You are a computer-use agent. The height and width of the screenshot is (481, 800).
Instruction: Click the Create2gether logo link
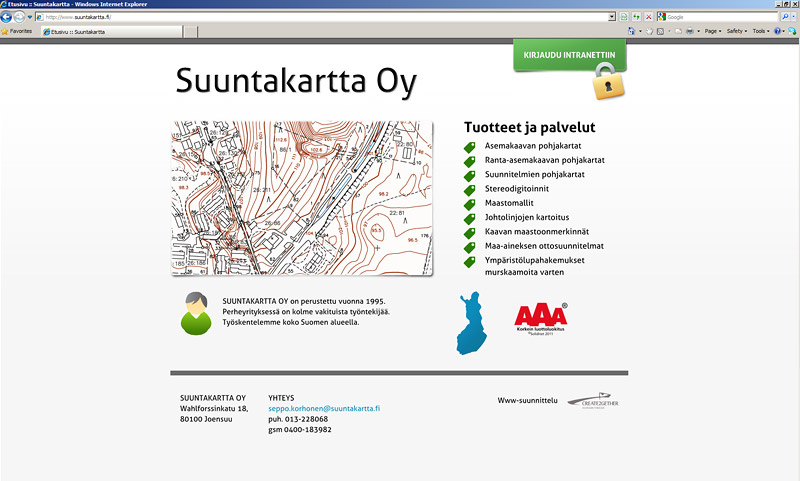(x=593, y=401)
